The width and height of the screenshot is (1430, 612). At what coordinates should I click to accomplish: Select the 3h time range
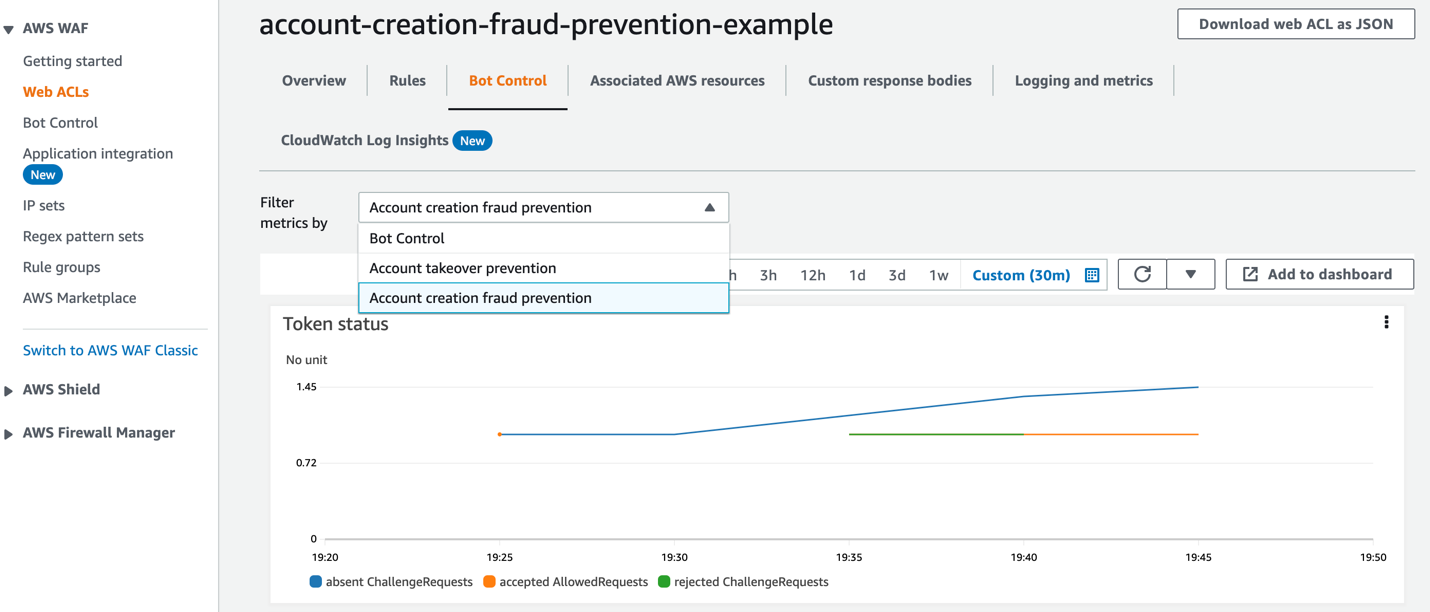point(768,273)
